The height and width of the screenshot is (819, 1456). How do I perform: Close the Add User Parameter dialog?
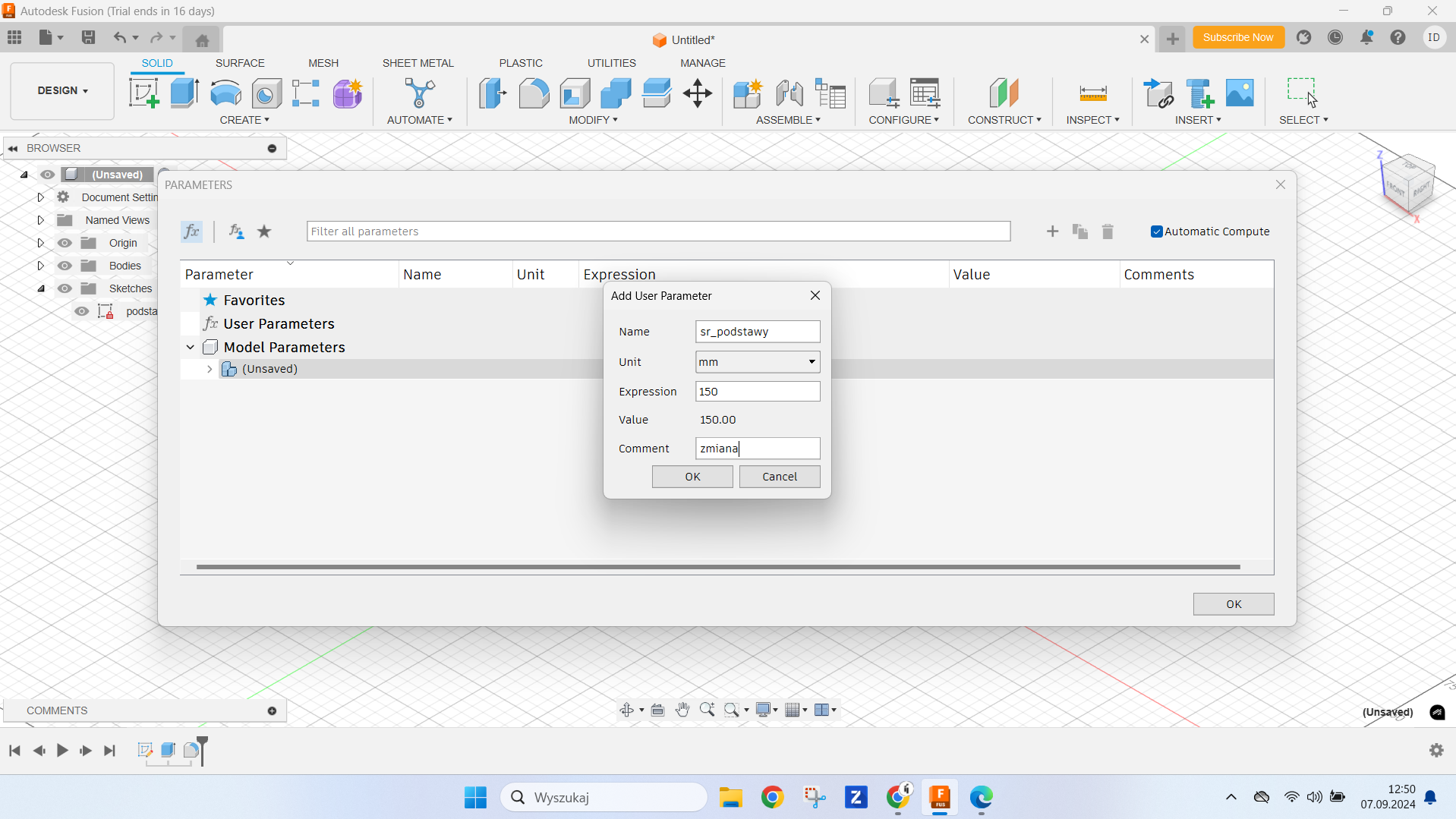815,295
